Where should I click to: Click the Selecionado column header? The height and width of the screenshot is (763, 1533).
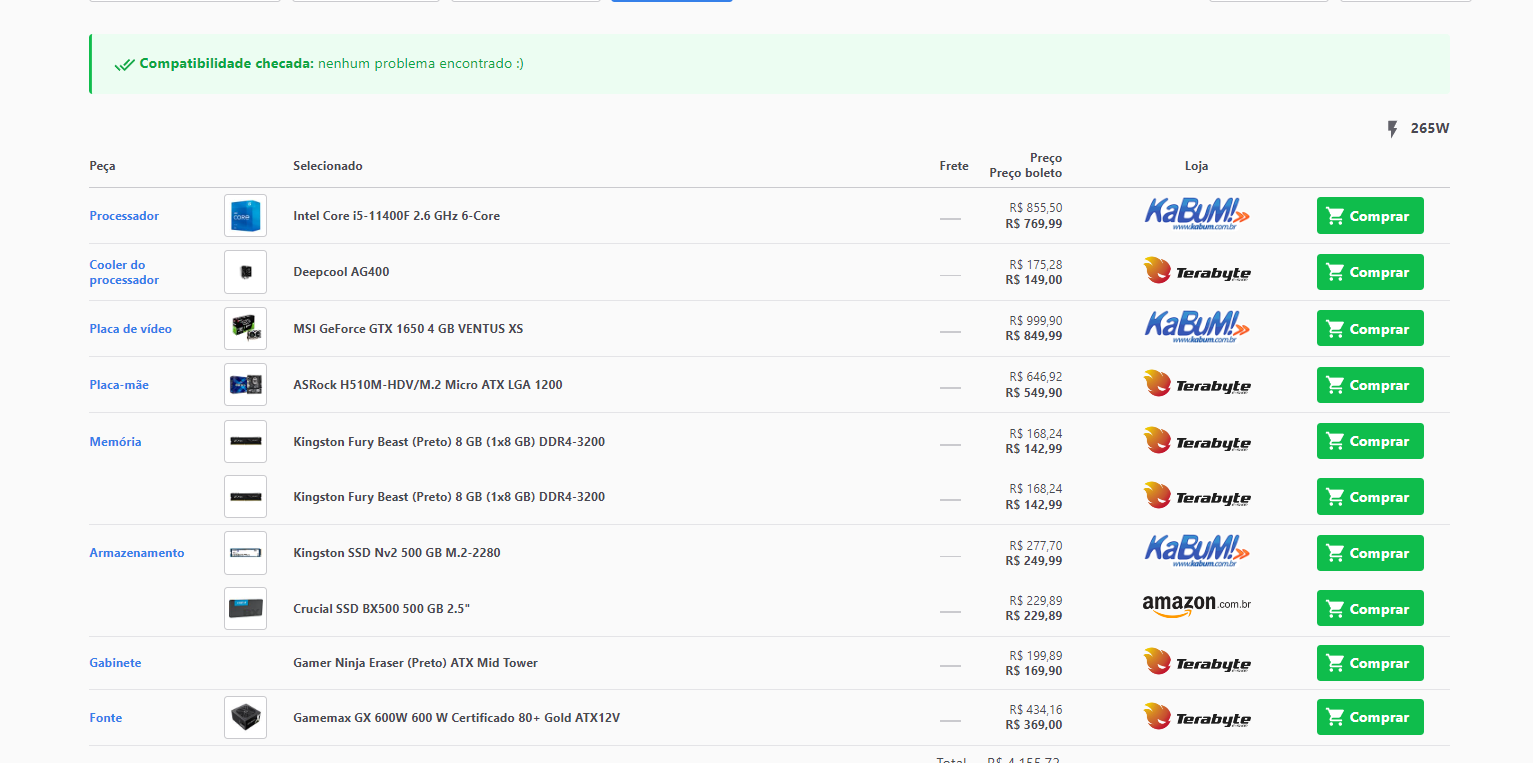(328, 166)
